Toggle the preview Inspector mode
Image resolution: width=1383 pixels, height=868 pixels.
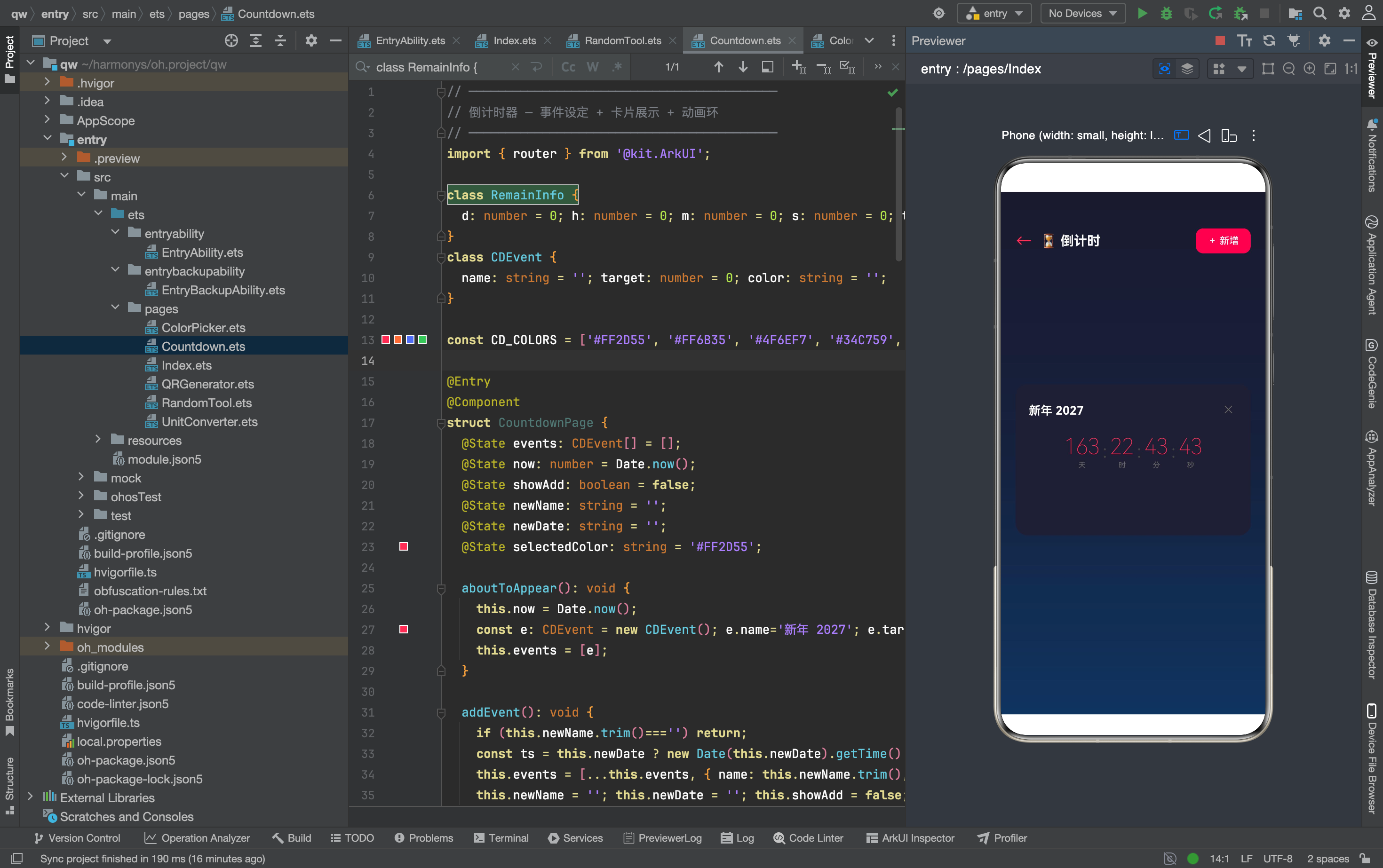pos(1164,69)
